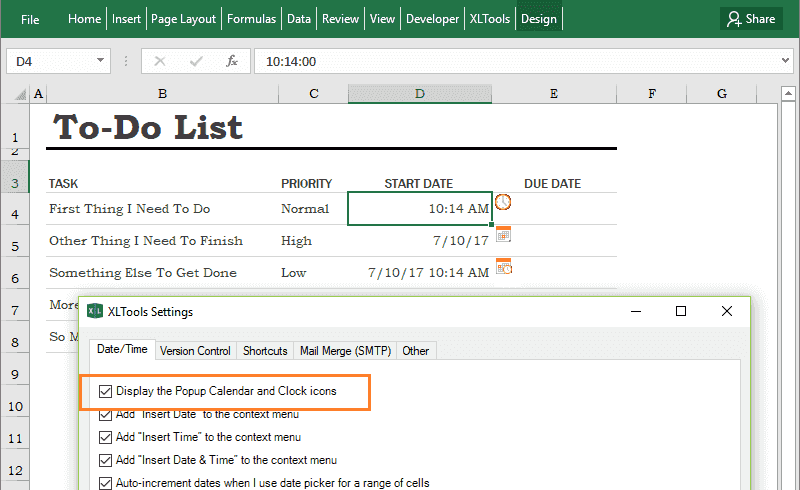Viewport: 800px width, 490px height.
Task: Select column D header
Action: [x=419, y=94]
